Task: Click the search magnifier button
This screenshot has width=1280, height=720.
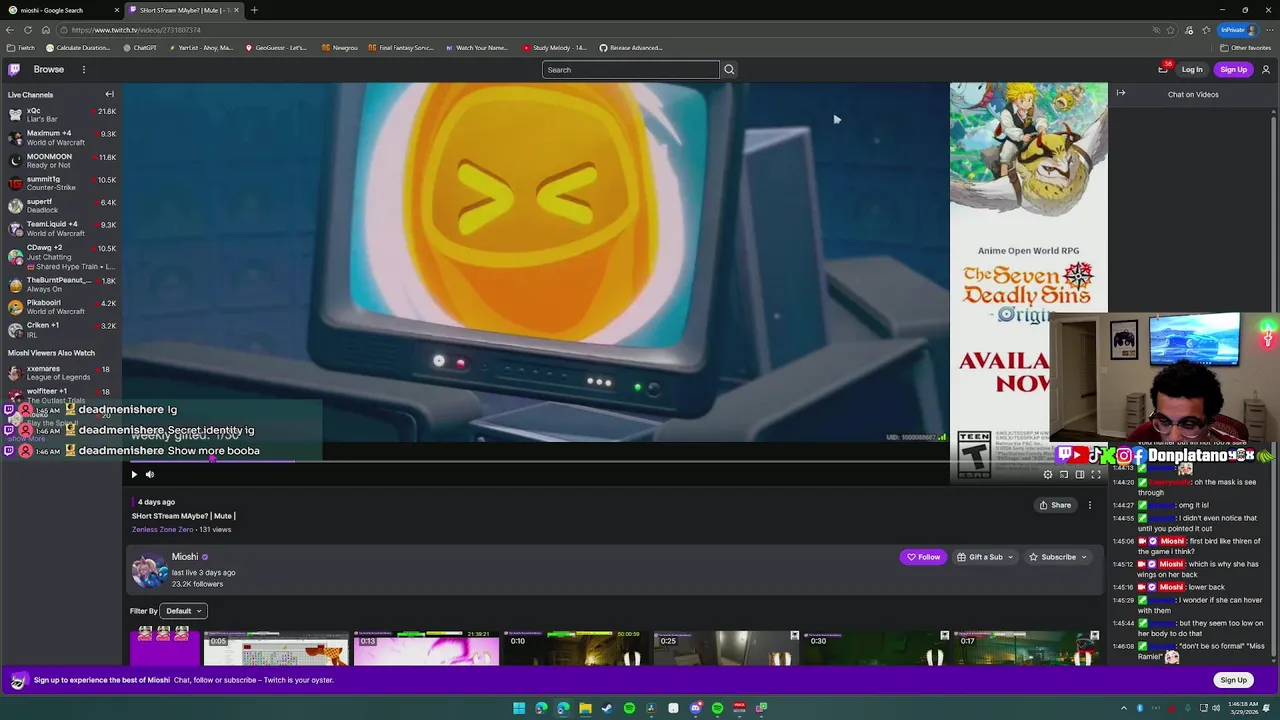Action: tap(729, 70)
